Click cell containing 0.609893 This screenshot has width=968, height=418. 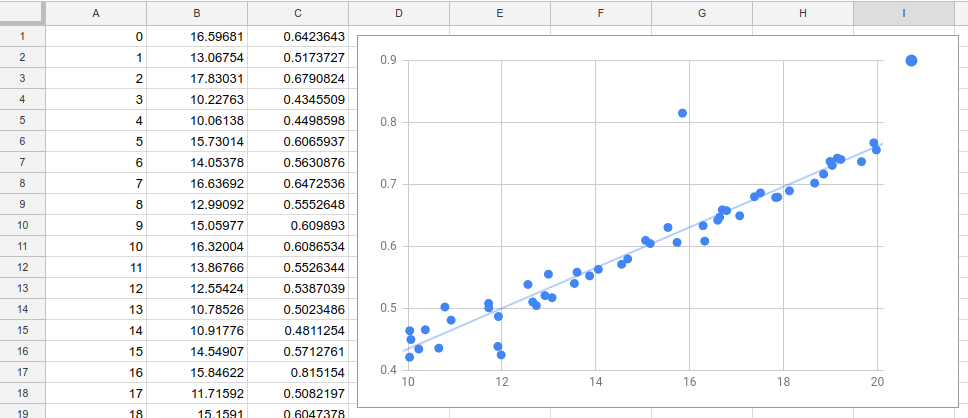(298, 225)
